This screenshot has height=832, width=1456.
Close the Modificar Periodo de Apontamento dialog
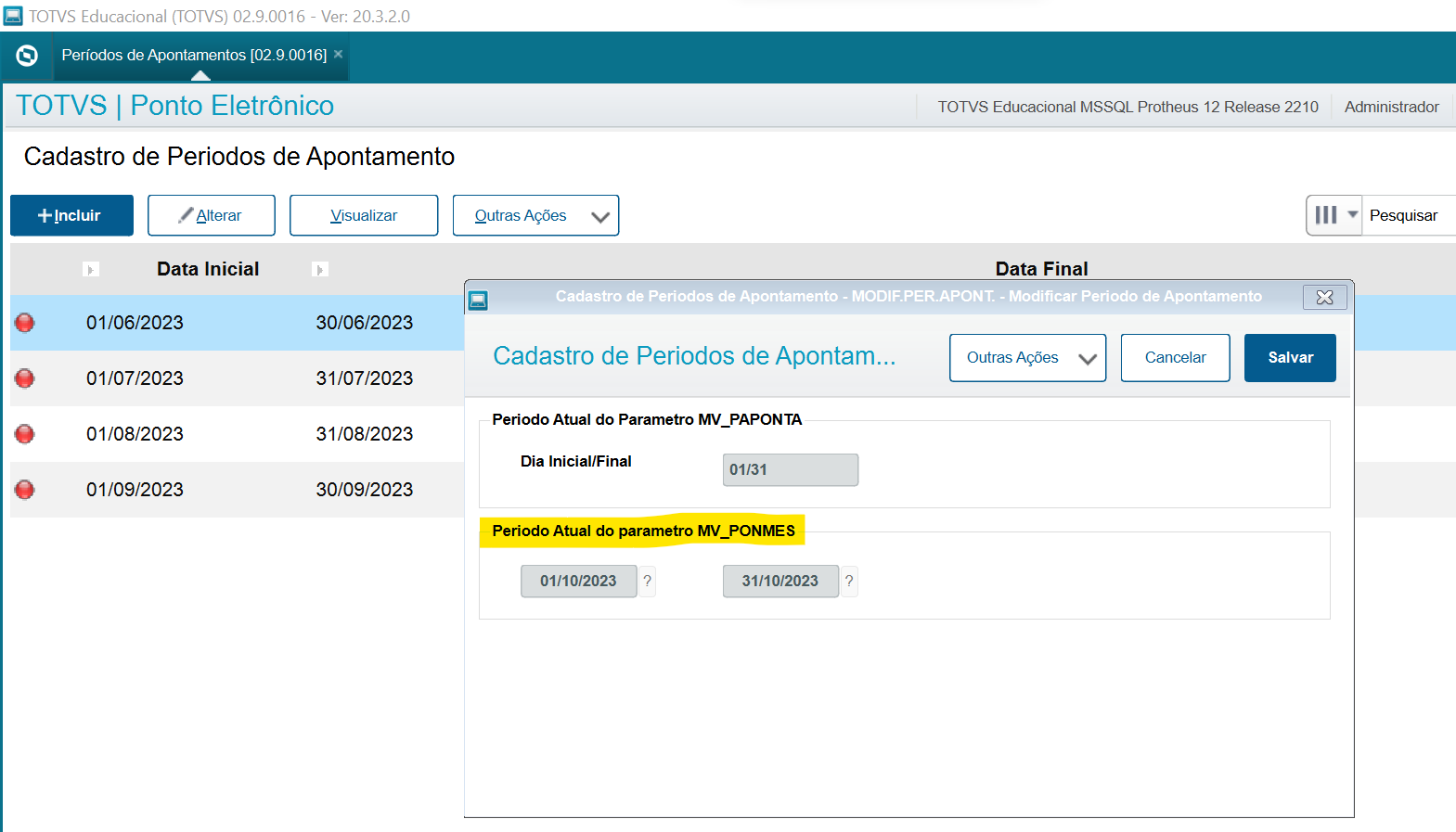pyautogui.click(x=1324, y=297)
